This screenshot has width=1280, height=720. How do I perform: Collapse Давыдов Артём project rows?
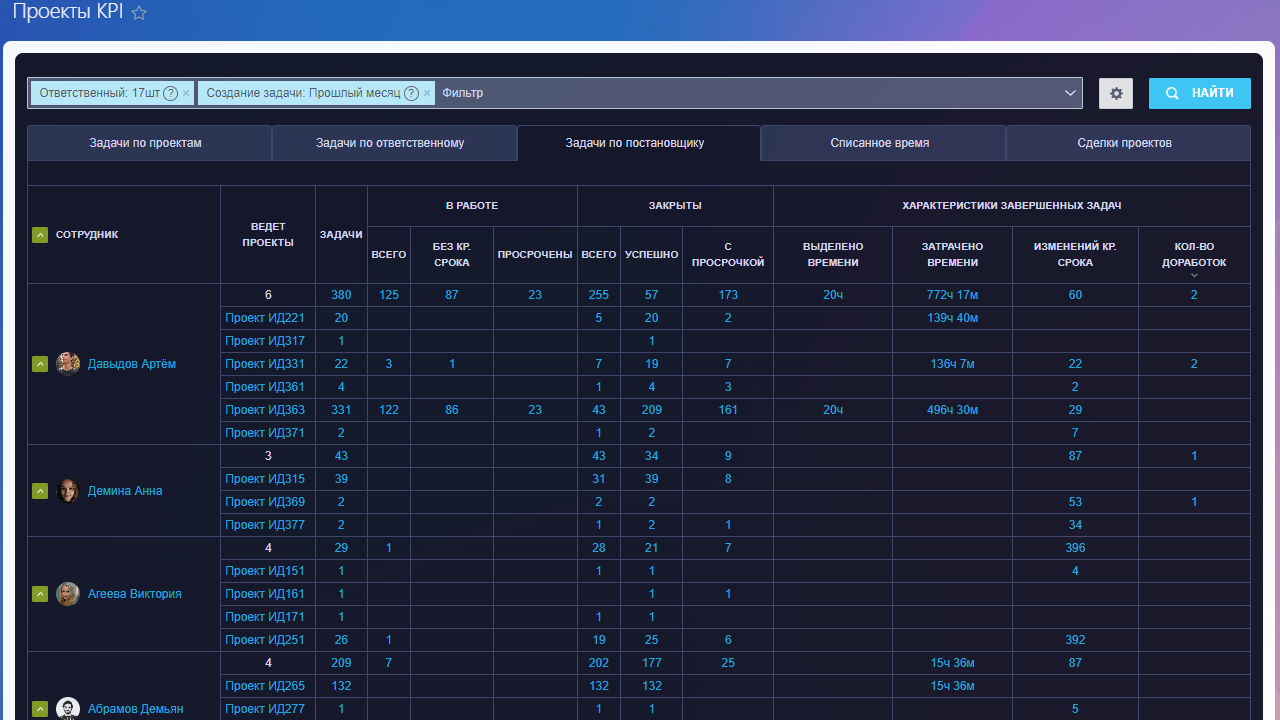pos(40,364)
